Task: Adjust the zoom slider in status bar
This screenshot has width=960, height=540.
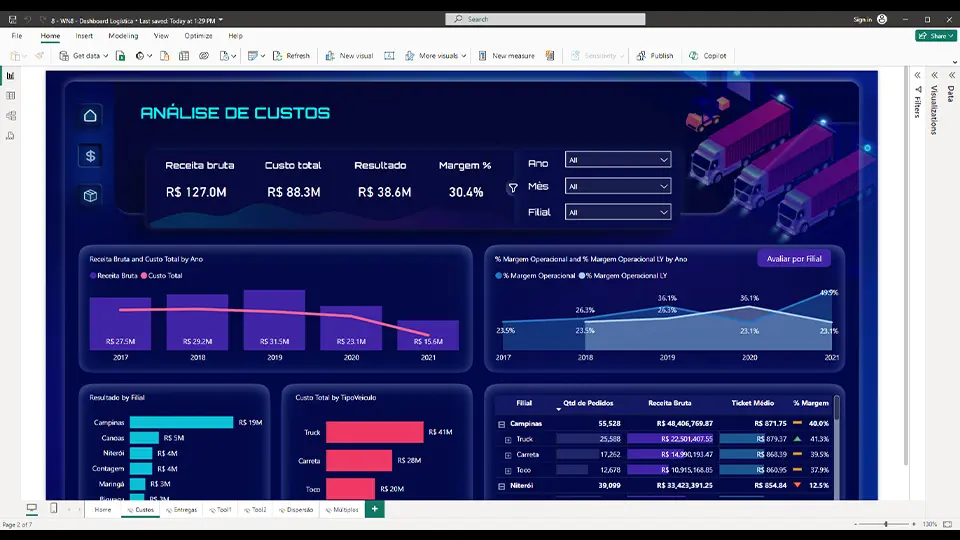Action: (885, 524)
